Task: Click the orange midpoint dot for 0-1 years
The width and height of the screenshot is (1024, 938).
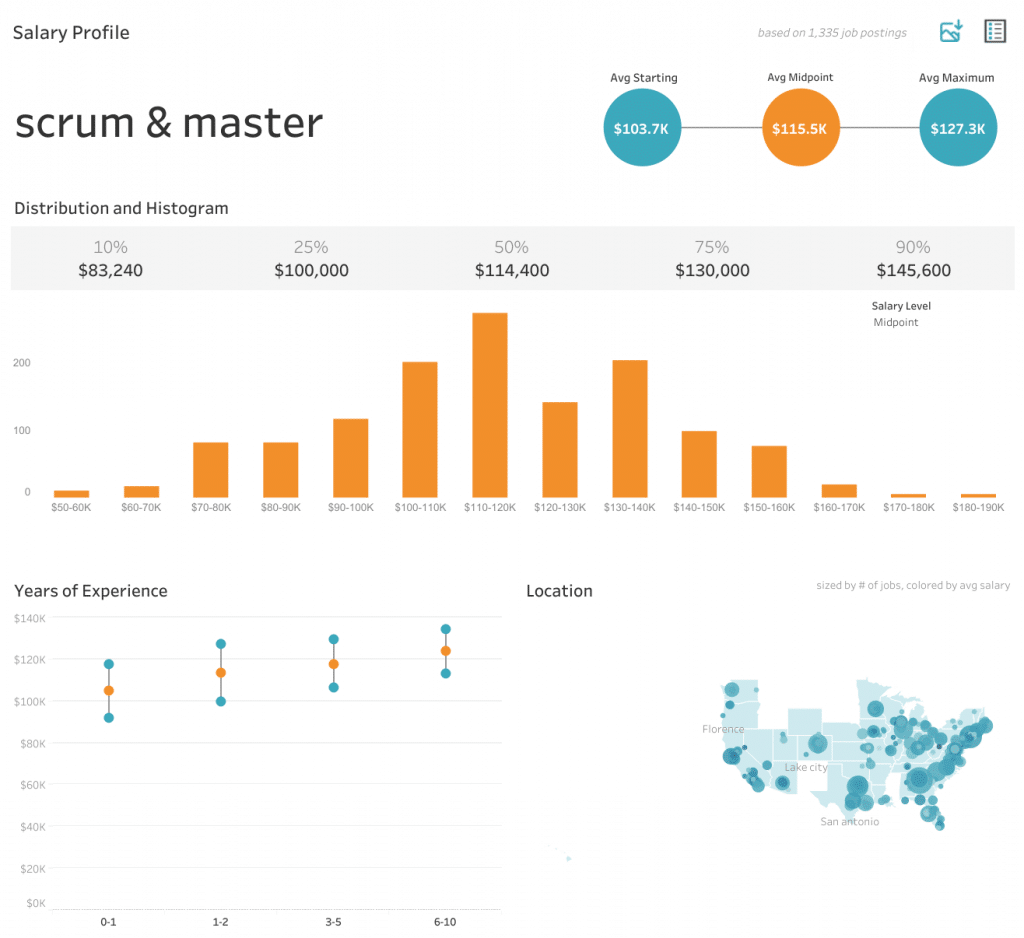Action: [109, 690]
